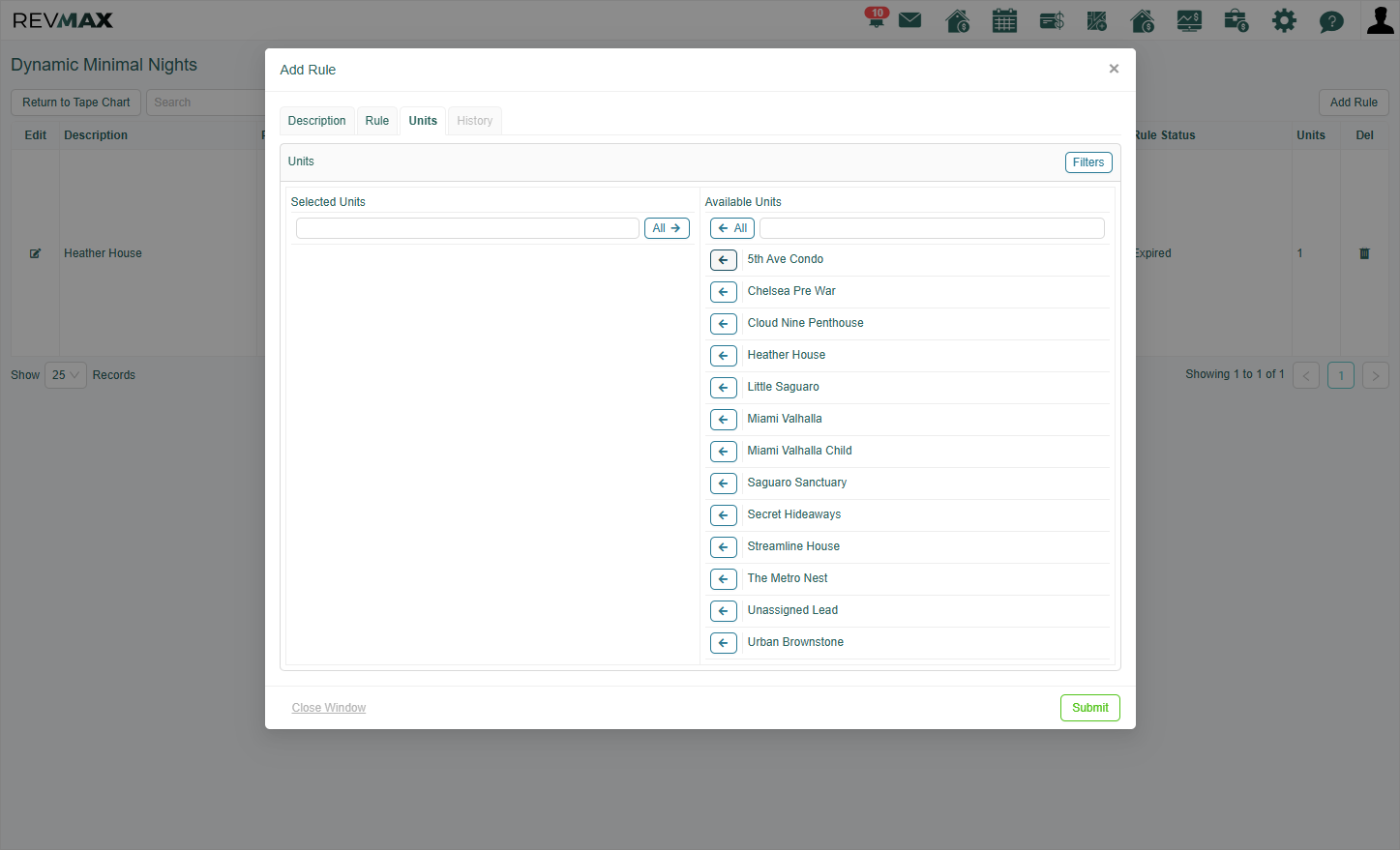Open the settings gear icon

point(1284,20)
